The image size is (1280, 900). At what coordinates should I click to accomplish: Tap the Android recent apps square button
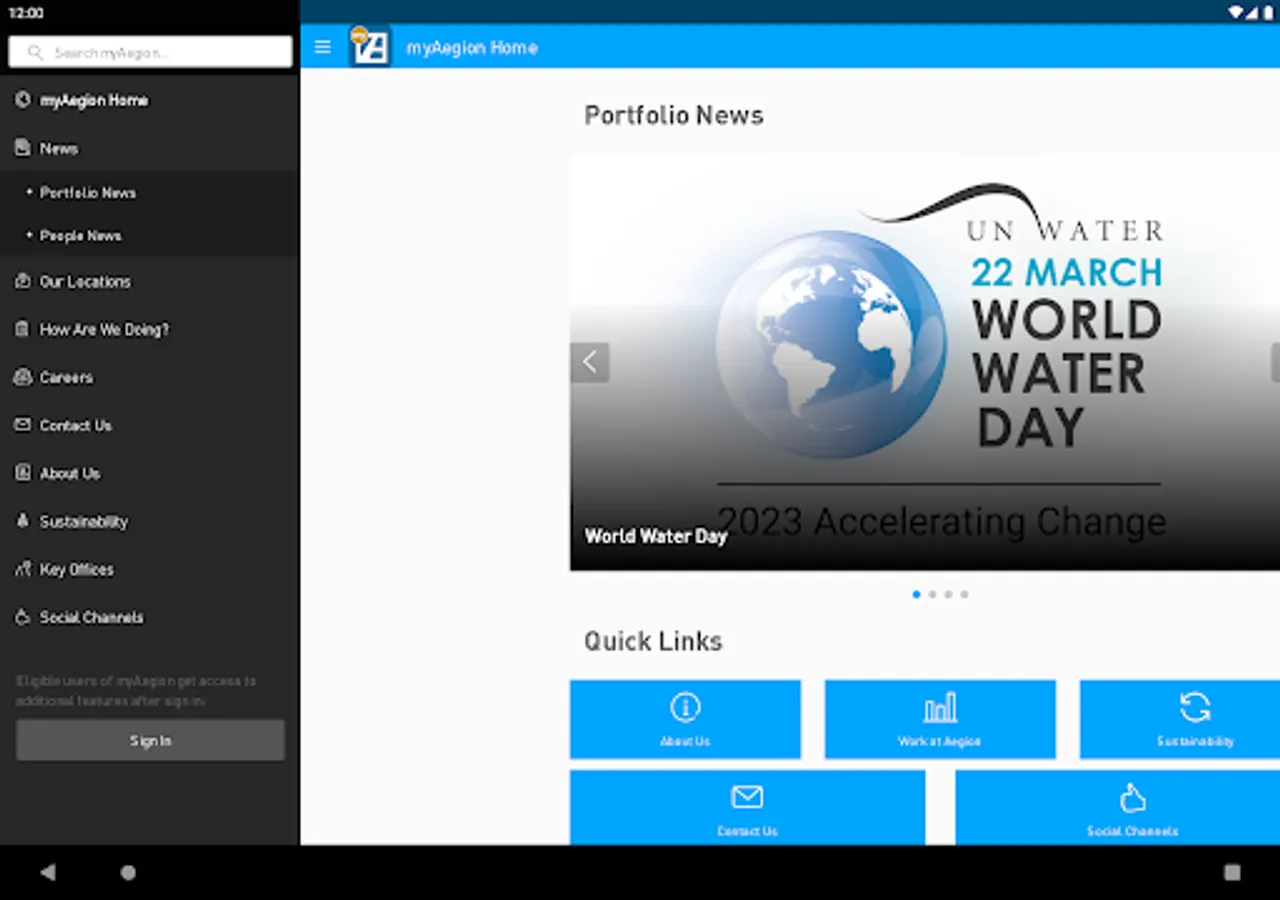(x=1232, y=872)
